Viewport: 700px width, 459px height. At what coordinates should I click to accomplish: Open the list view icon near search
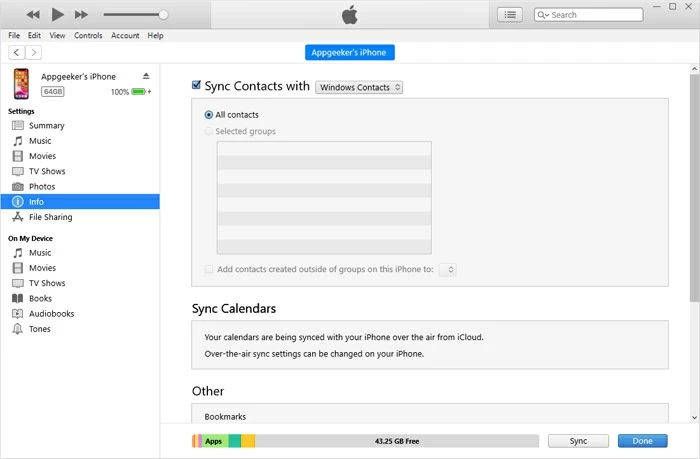tap(511, 15)
